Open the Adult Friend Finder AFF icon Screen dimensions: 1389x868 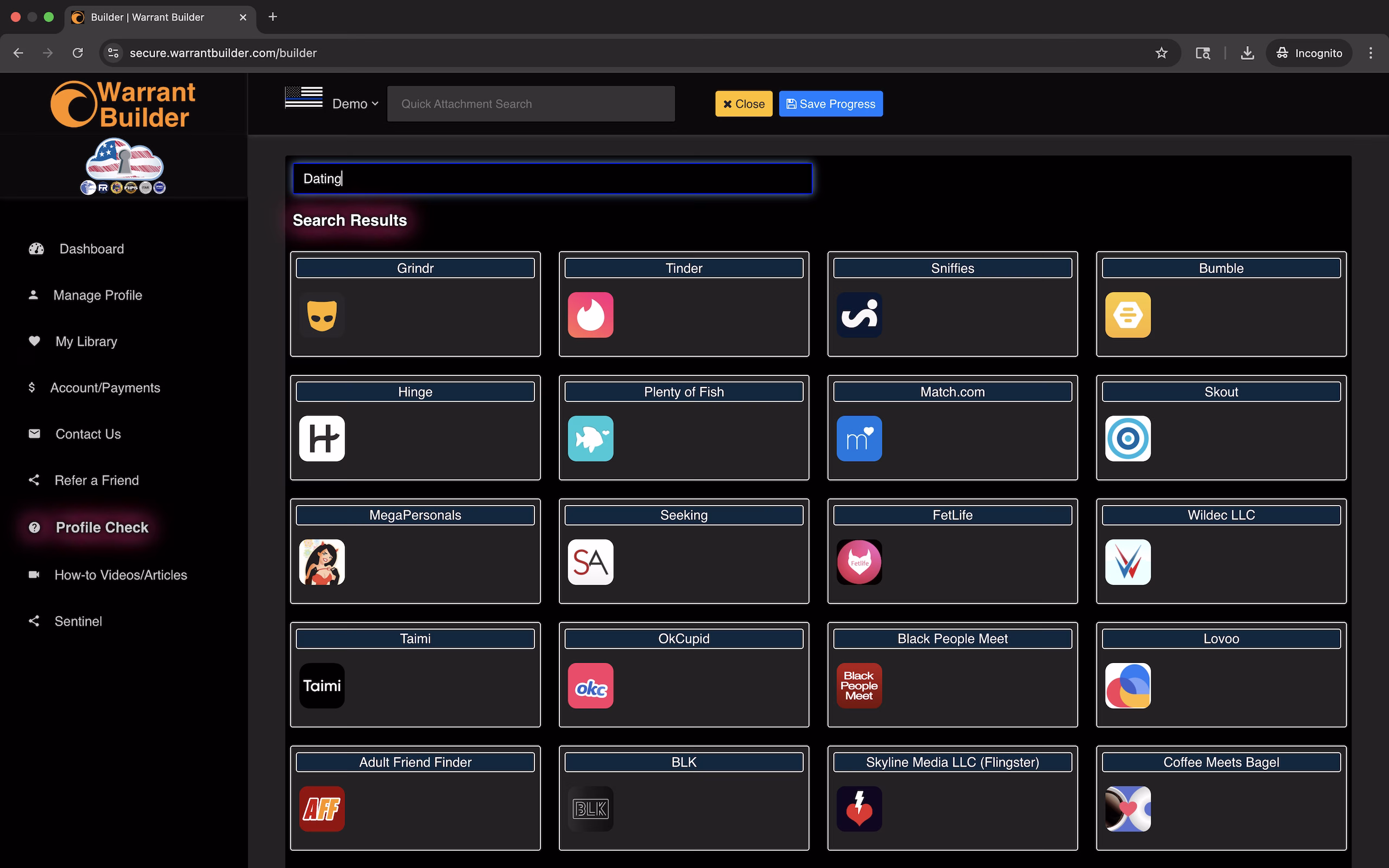321,809
